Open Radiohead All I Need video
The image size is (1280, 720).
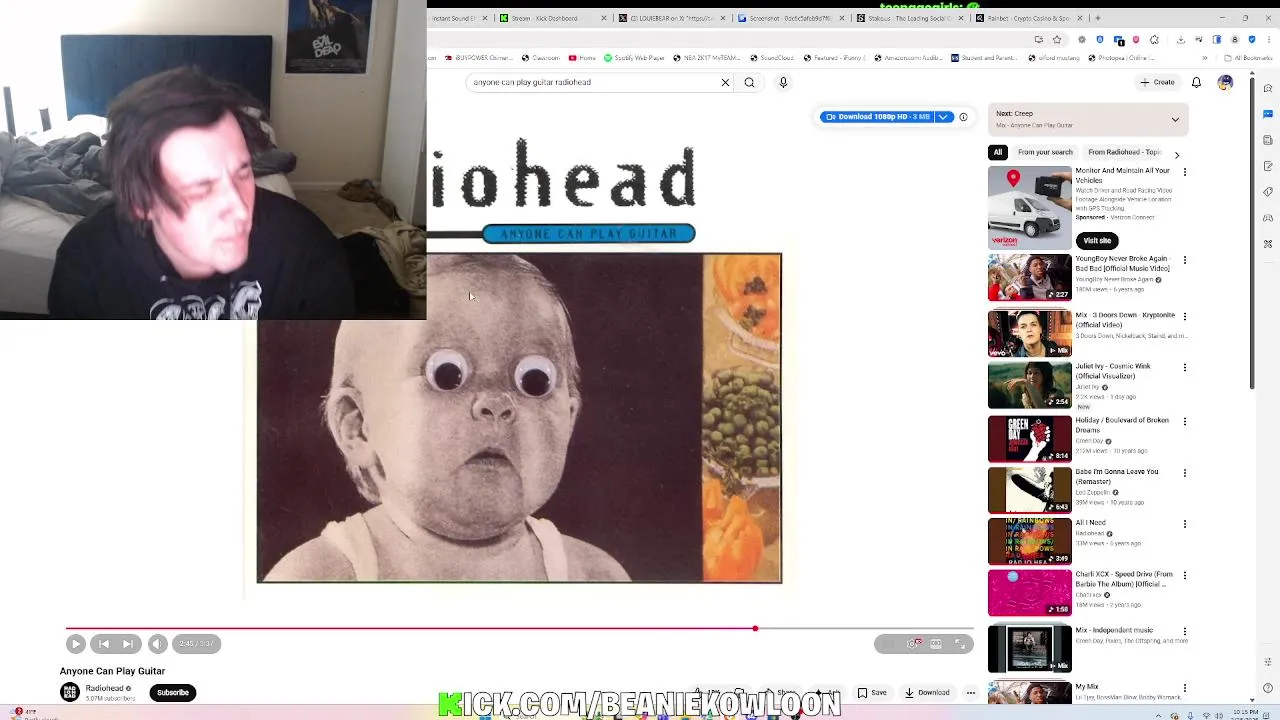click(x=1029, y=541)
